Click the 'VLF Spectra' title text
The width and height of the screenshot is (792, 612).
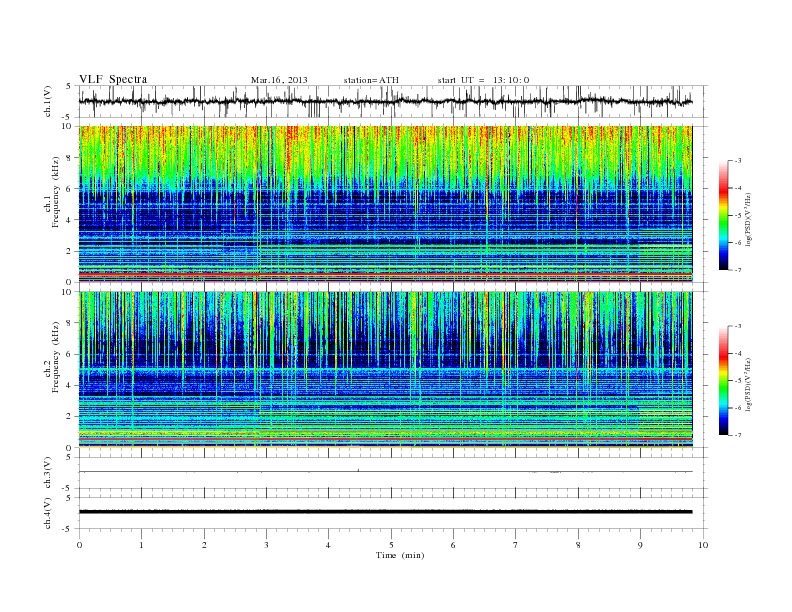coord(113,79)
